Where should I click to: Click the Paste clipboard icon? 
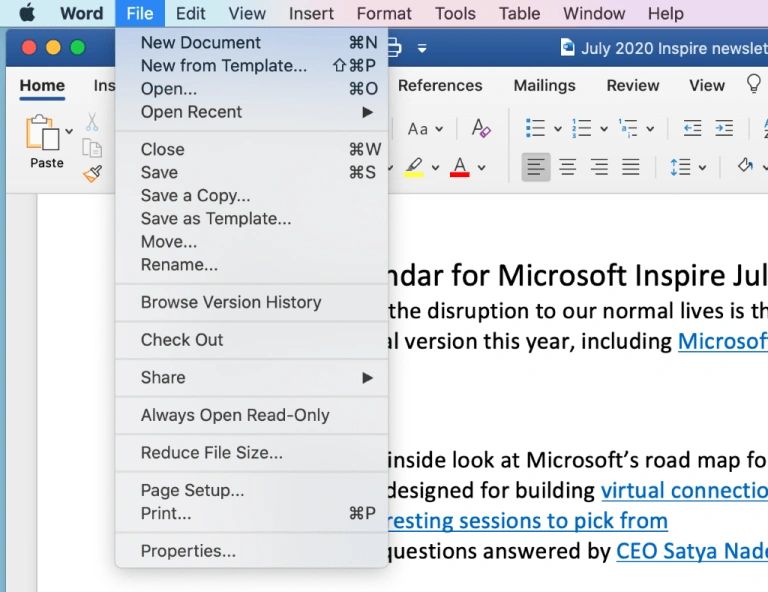[43, 135]
